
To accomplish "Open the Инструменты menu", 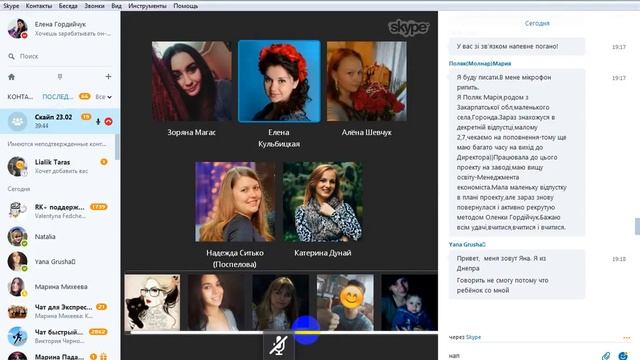I will [147, 6].
